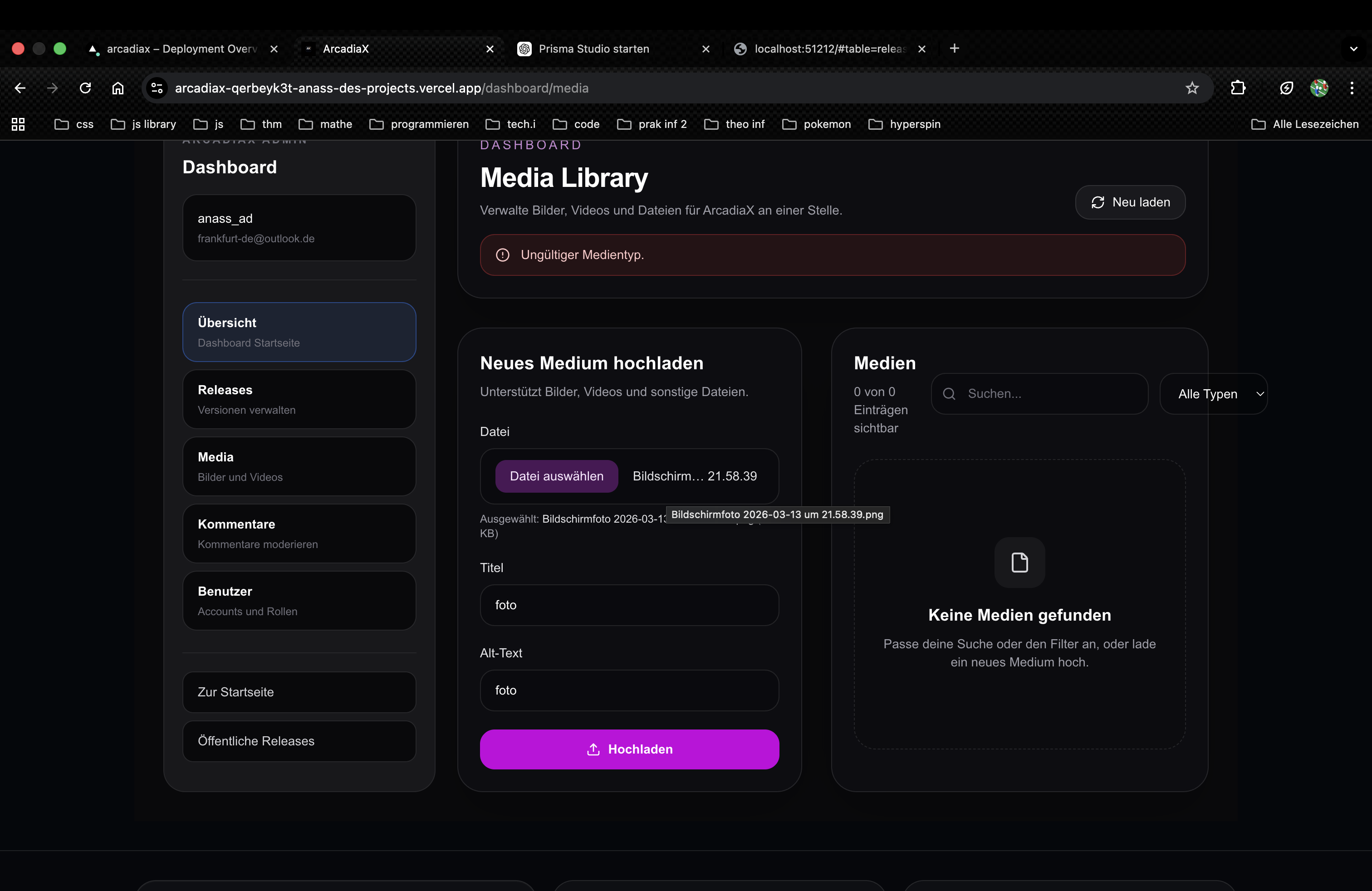Open the Chrome three-dot menu
This screenshot has height=891, width=1372.
pos(1351,88)
